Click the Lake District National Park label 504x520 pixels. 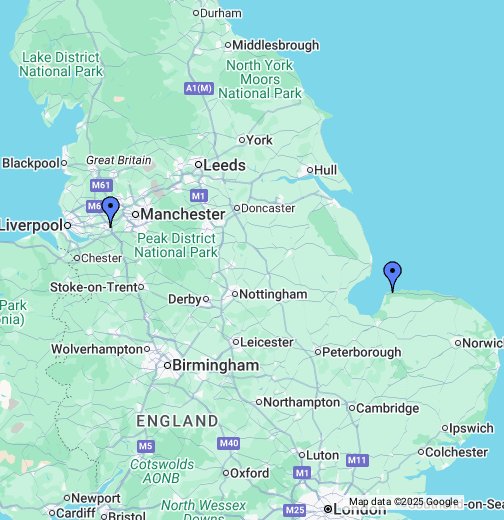[x=61, y=64]
